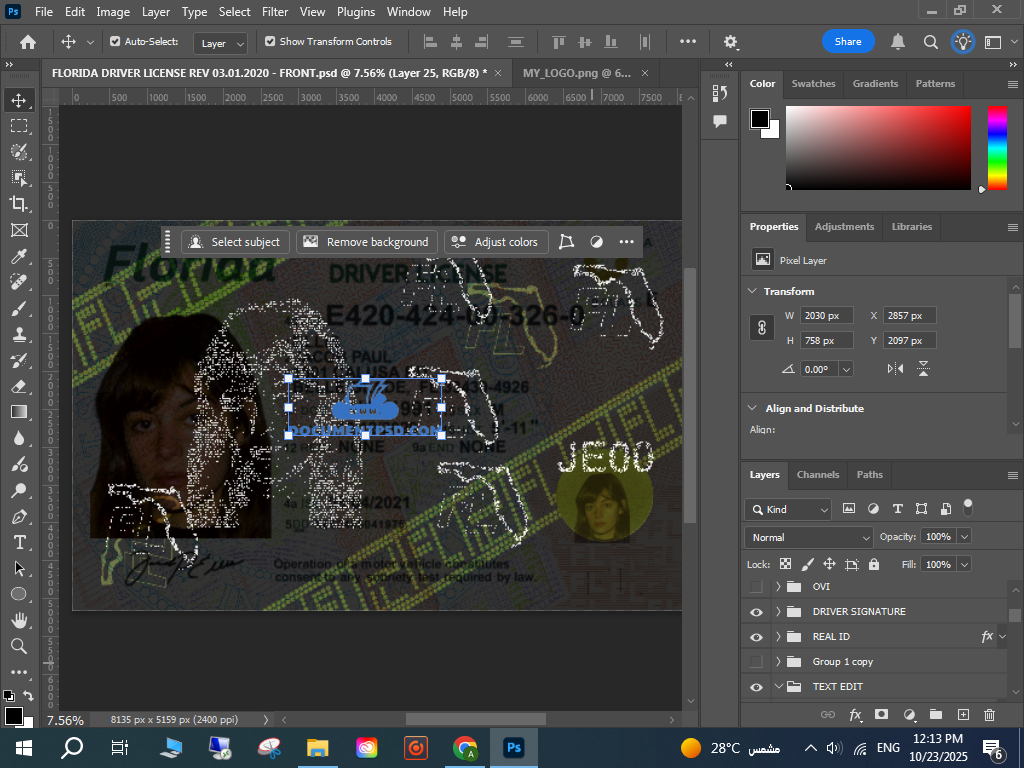Click the trash icon to delete layer
This screenshot has height=768, width=1024.
(x=989, y=714)
